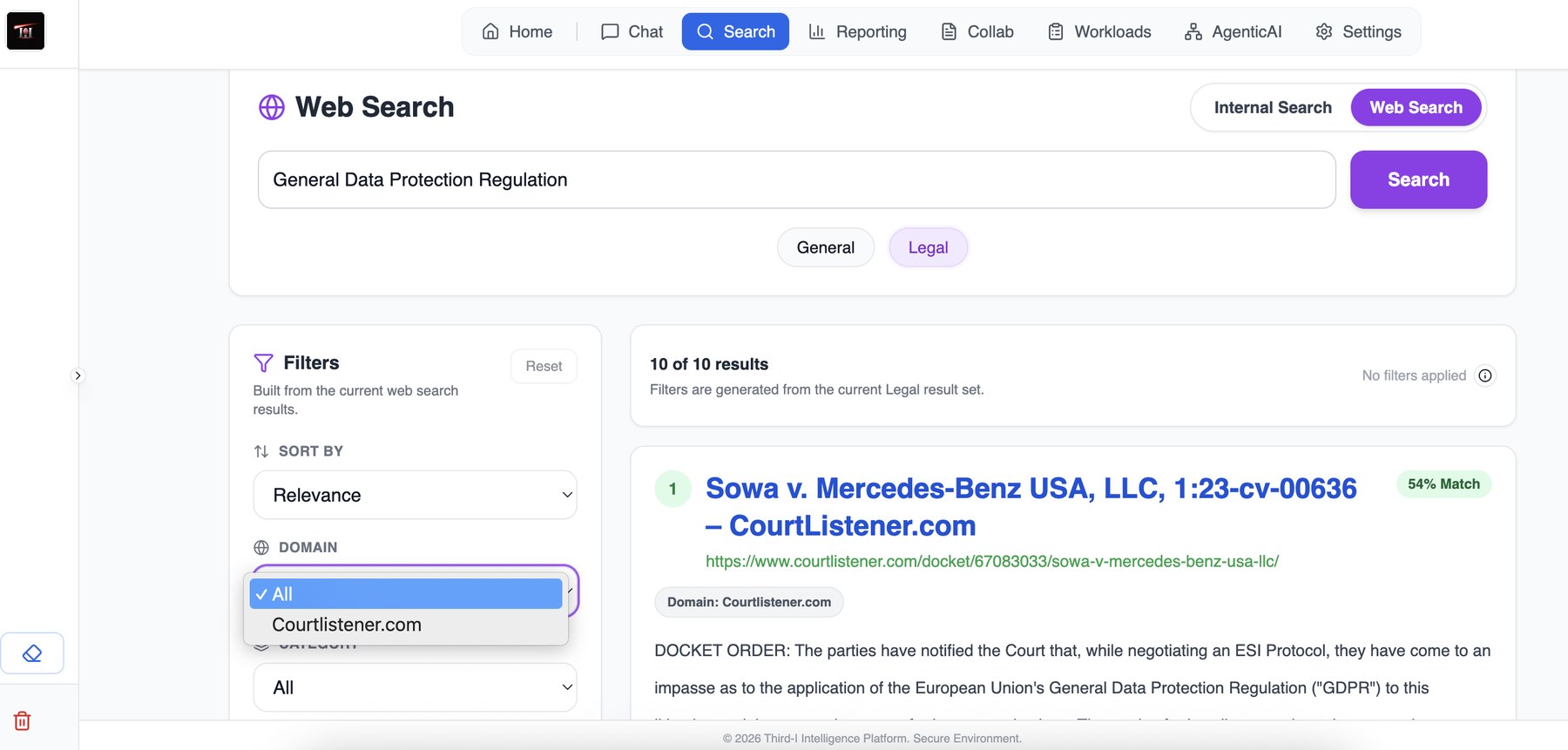Click the Domain: Courtlistener.com tag
This screenshot has width=1568, height=750.
pos(748,602)
